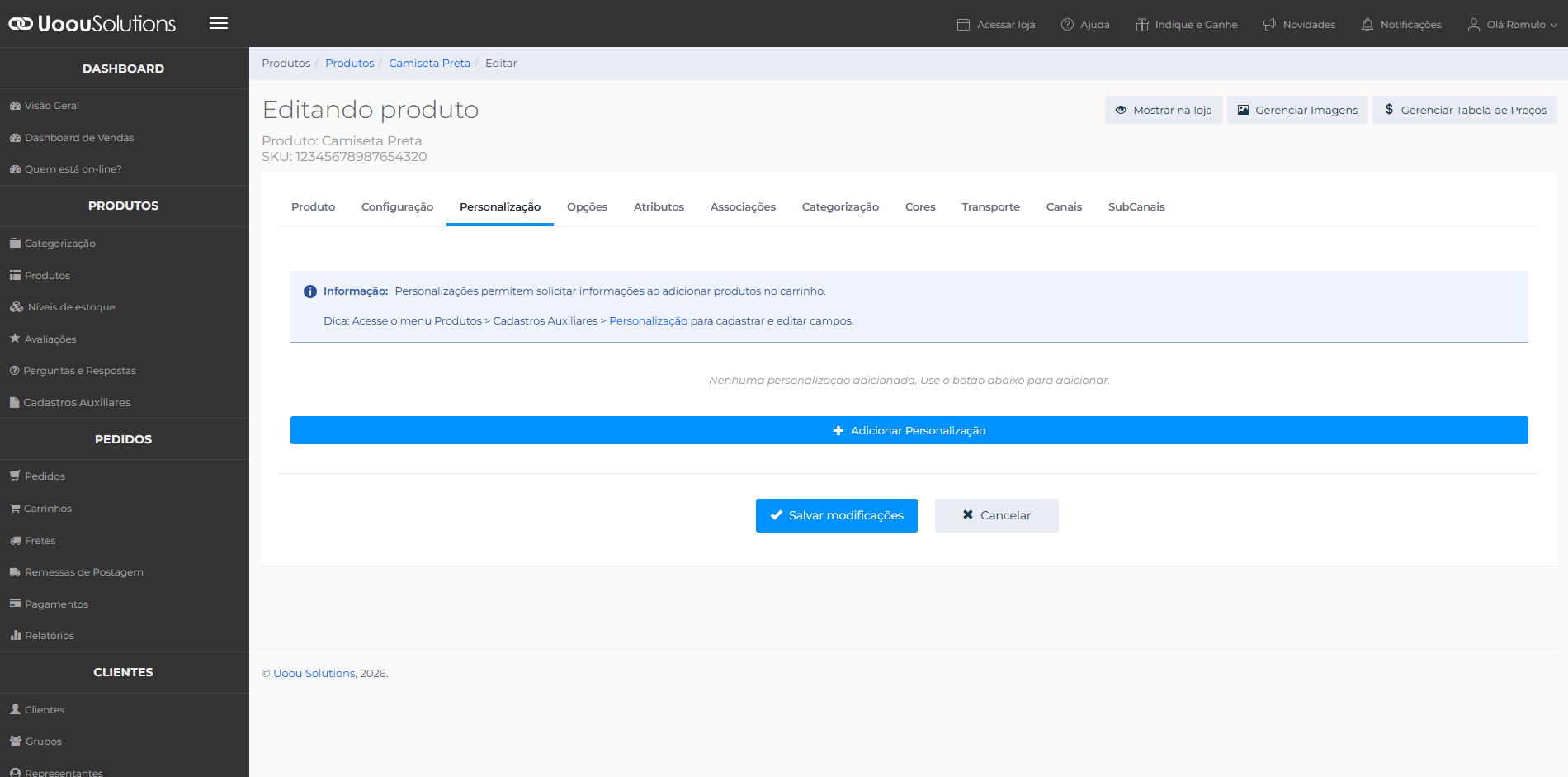The image size is (1568, 777).
Task: Click the Visão Geral dashboard icon
Action: [x=15, y=106]
